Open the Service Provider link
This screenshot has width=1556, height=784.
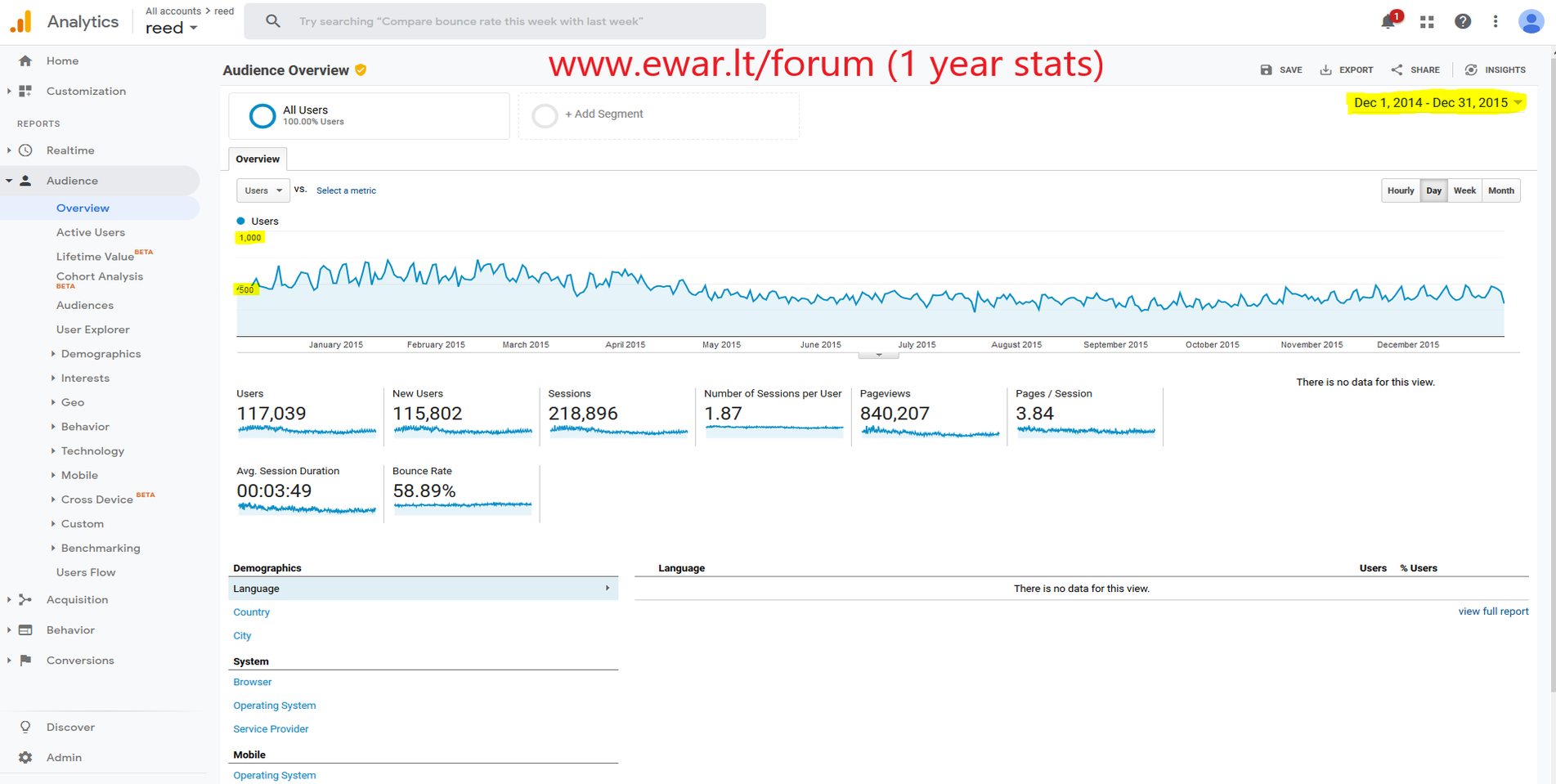point(271,729)
